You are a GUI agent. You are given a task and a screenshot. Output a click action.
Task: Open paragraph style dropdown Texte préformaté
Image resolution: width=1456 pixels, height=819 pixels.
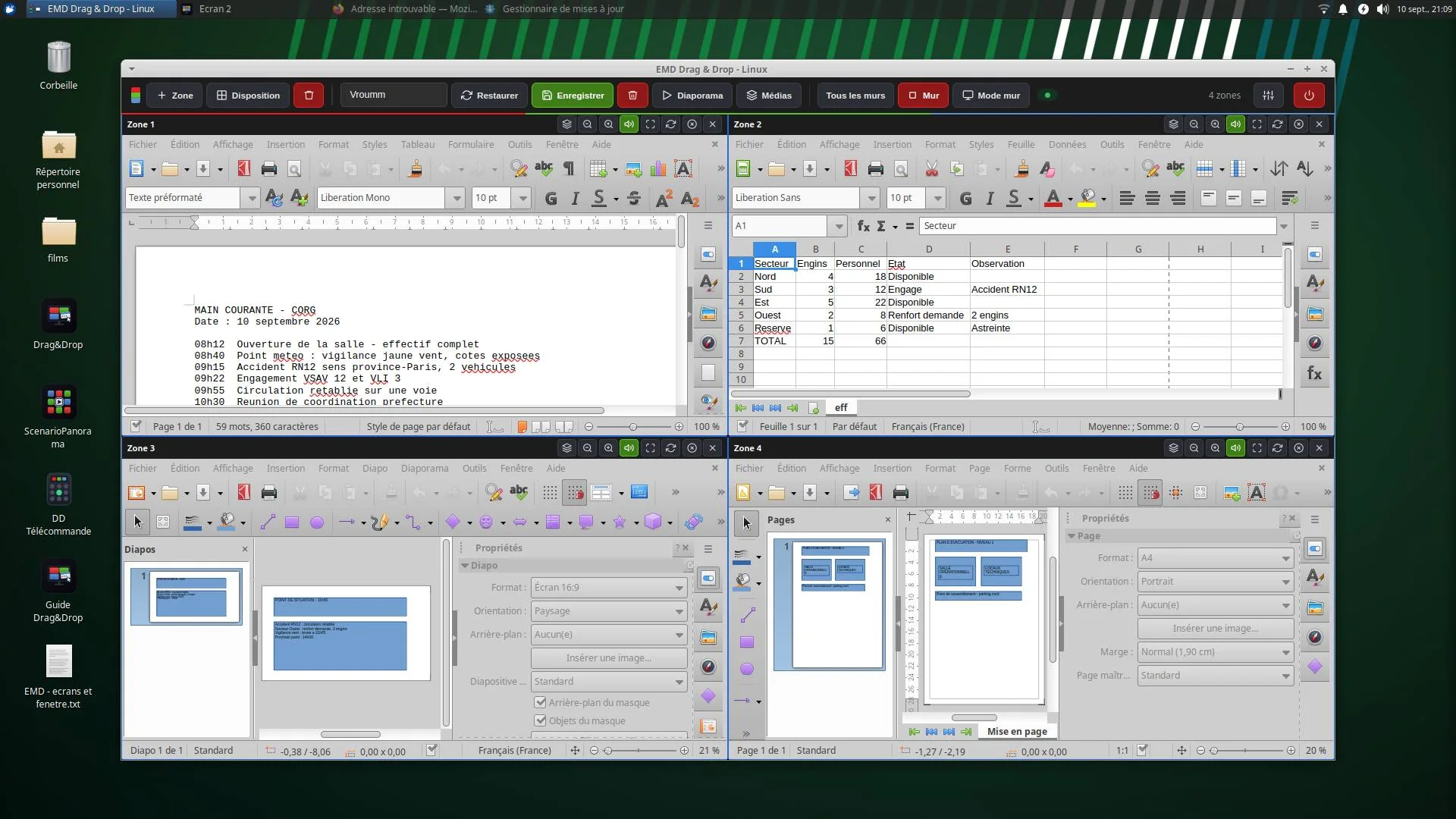coord(251,199)
